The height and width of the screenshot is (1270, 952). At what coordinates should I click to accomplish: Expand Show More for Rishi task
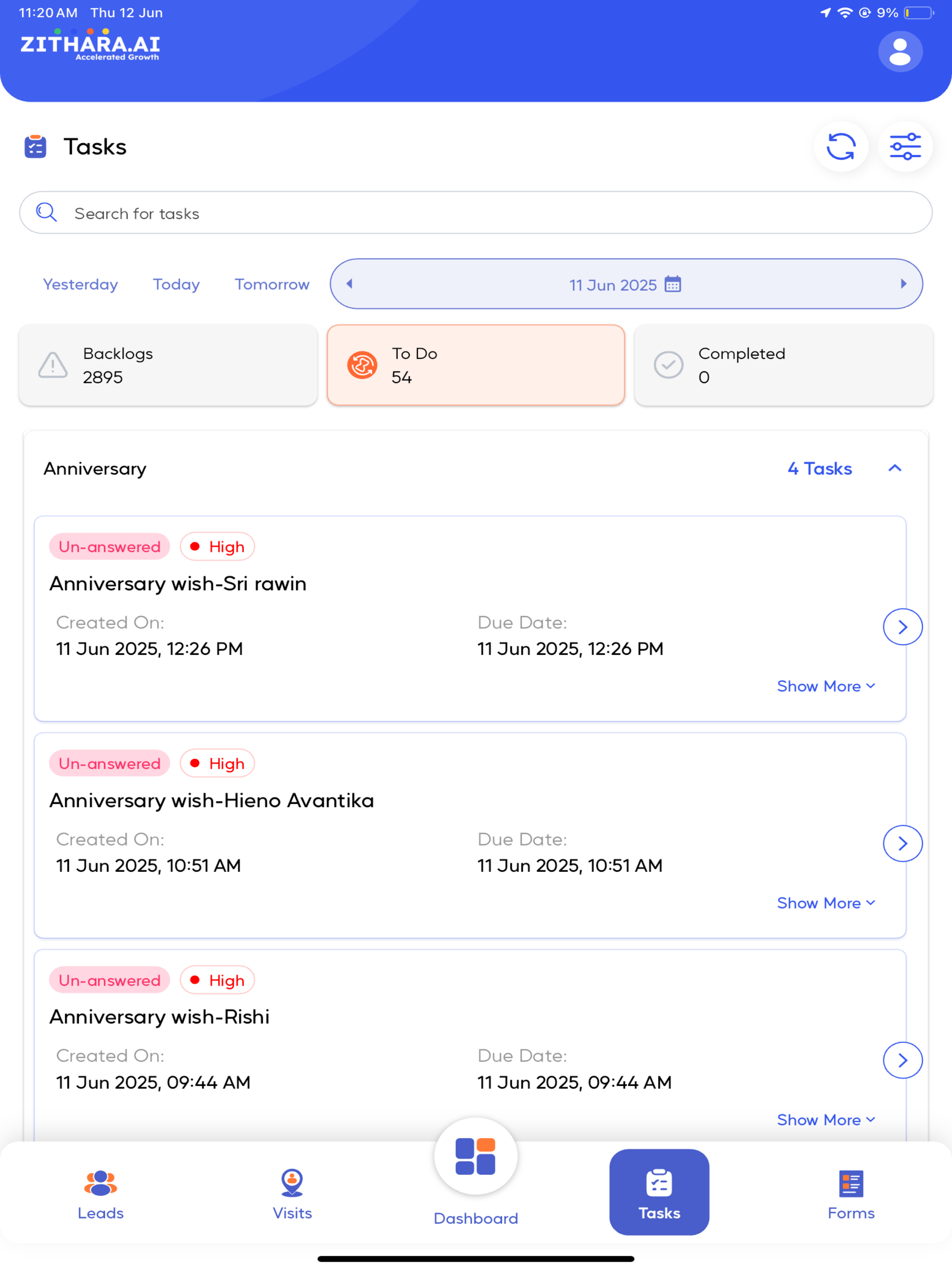pyautogui.click(x=826, y=1120)
